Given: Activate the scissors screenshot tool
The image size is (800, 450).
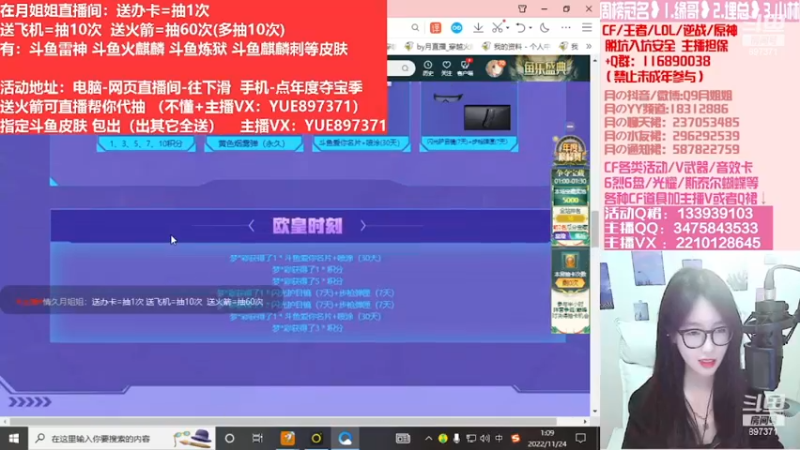Looking at the screenshot, I should point(496,28).
